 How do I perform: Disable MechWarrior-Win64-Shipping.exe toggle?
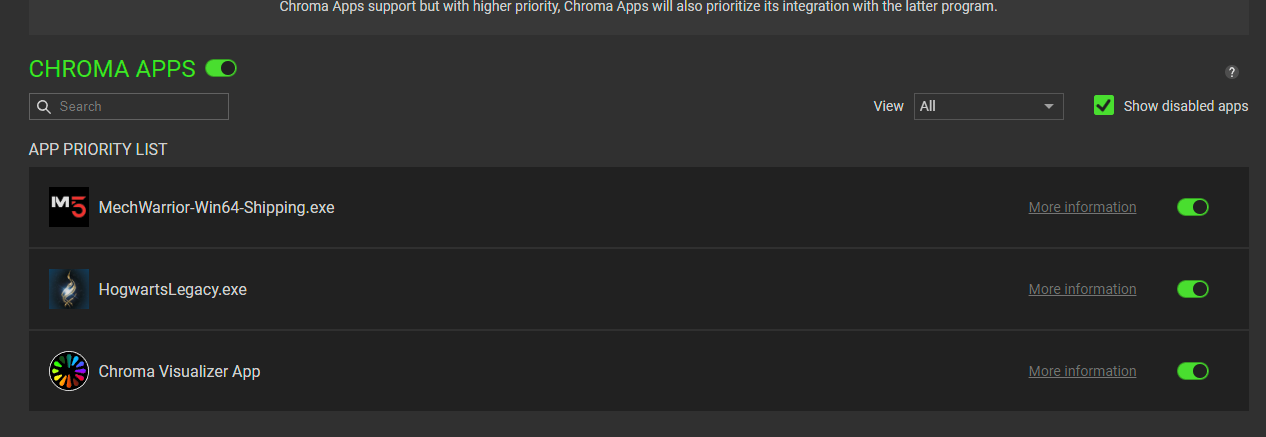(x=1193, y=207)
